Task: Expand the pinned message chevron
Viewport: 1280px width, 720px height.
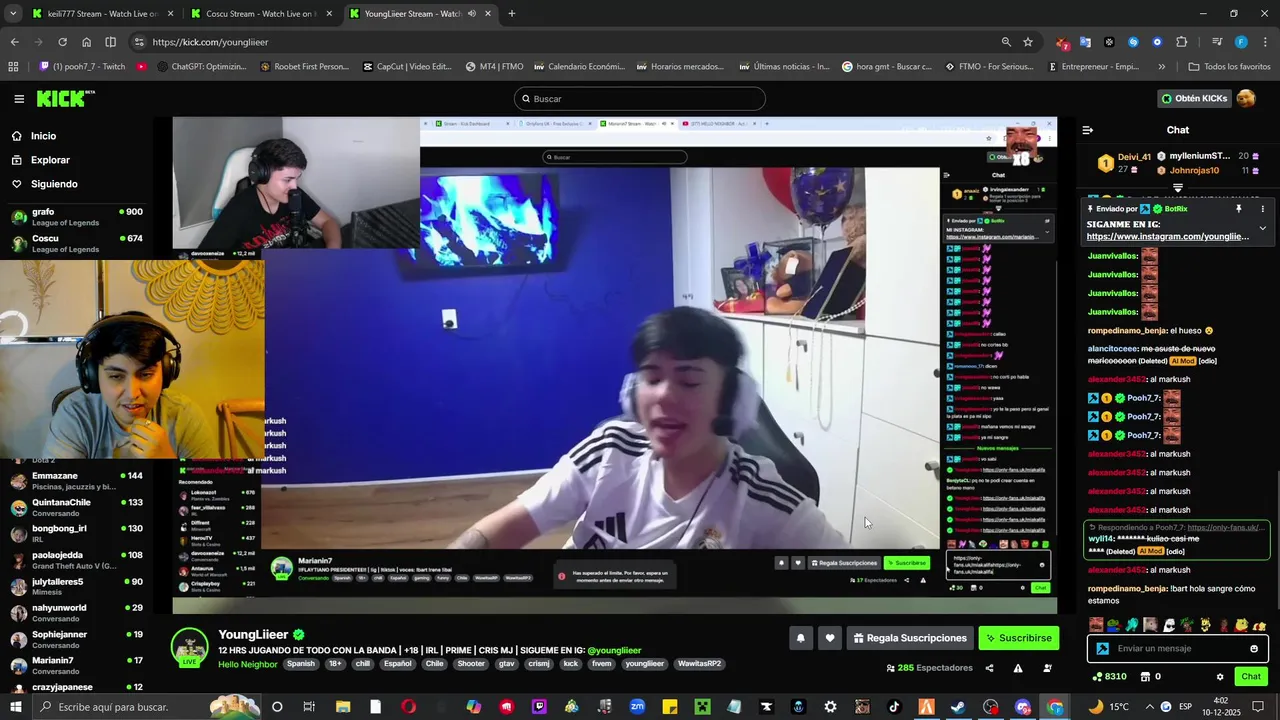Action: (x=1262, y=228)
